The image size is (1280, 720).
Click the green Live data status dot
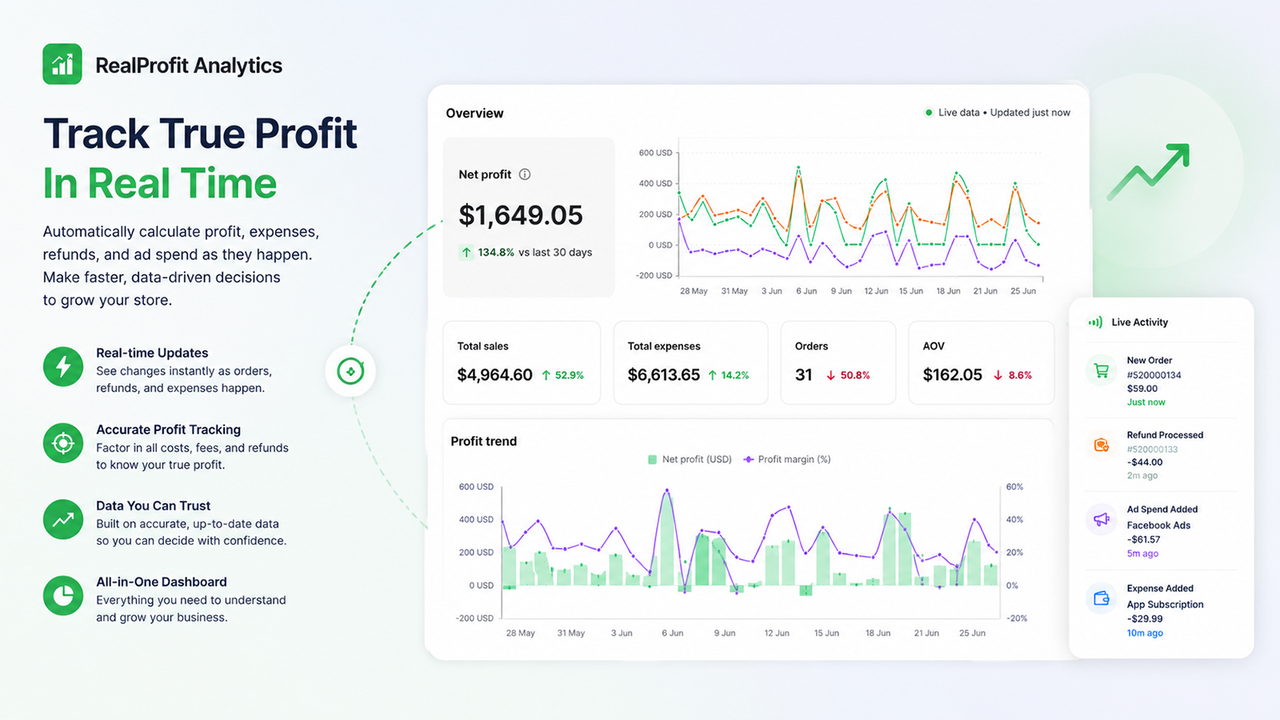tap(929, 113)
